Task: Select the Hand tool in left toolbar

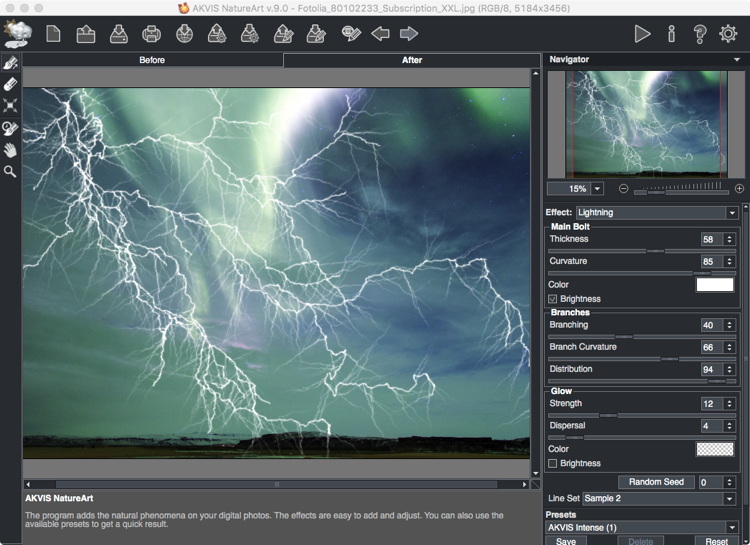Action: (10, 150)
